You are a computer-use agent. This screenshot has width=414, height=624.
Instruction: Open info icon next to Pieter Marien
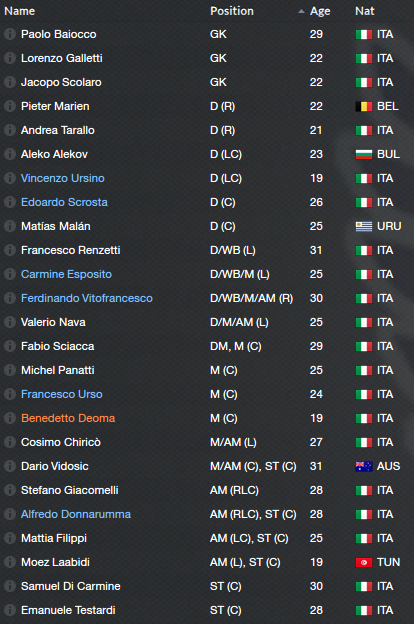tap(10, 106)
